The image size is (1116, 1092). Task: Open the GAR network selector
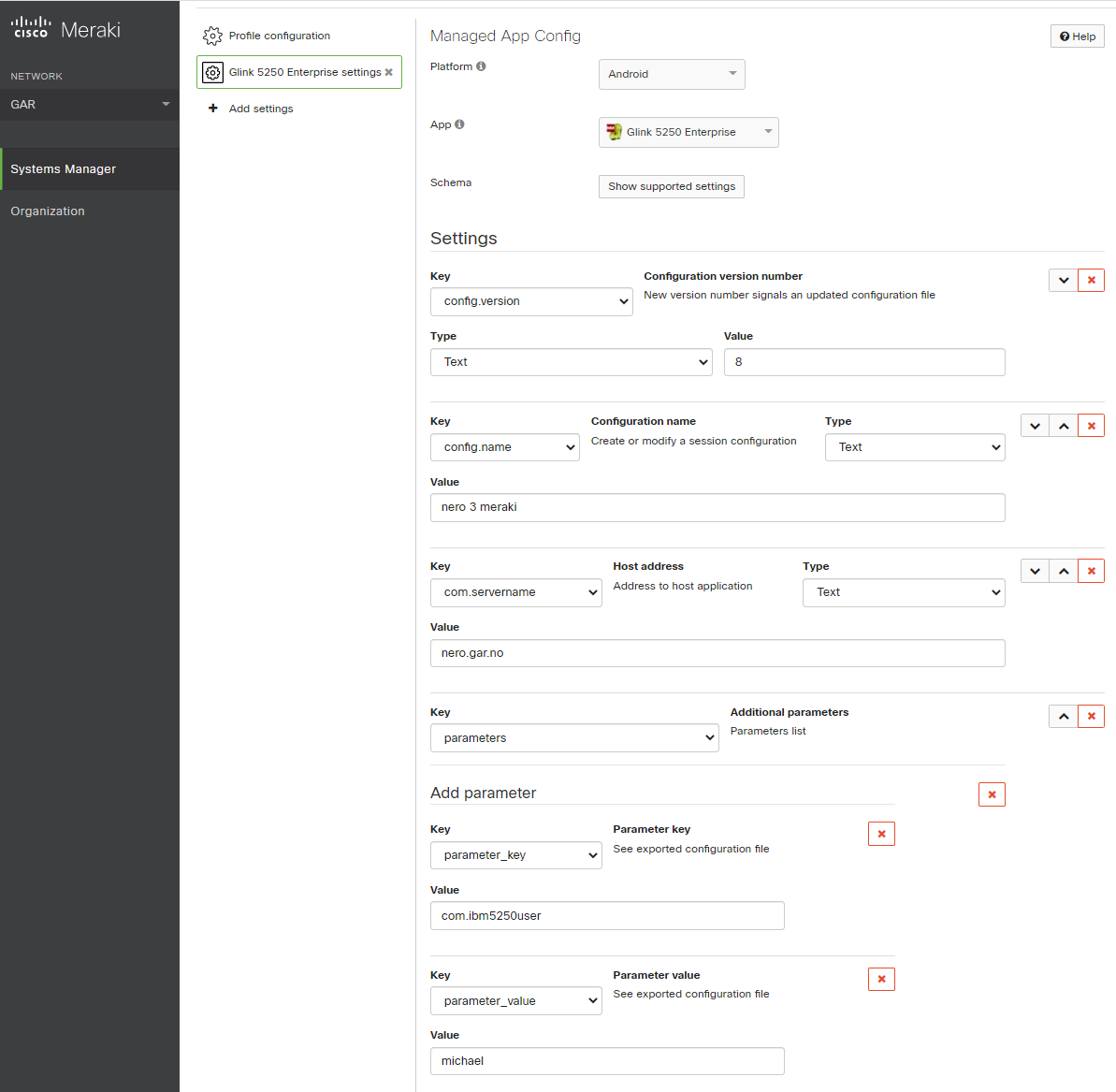(90, 105)
